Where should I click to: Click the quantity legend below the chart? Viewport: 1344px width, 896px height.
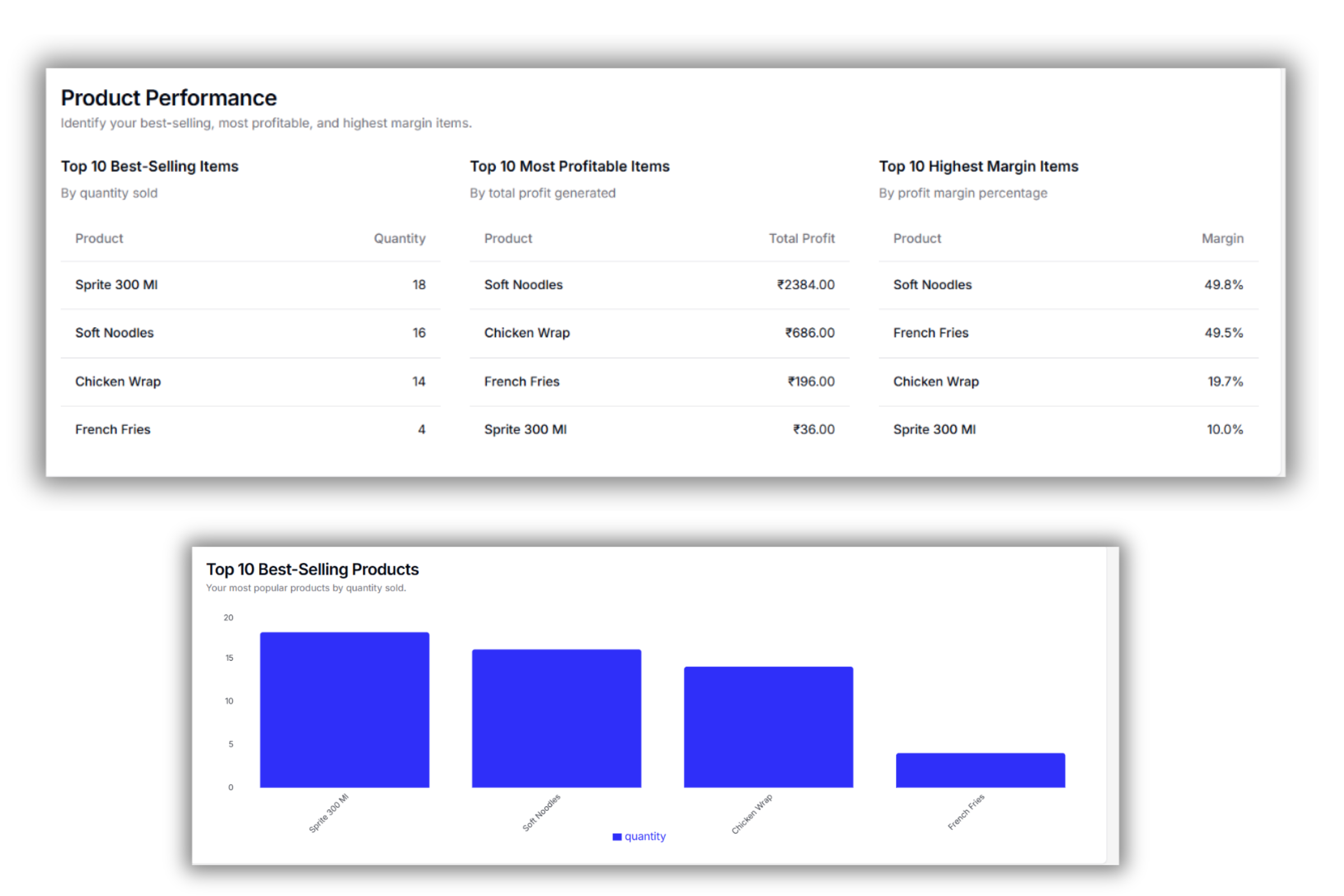coord(640,836)
